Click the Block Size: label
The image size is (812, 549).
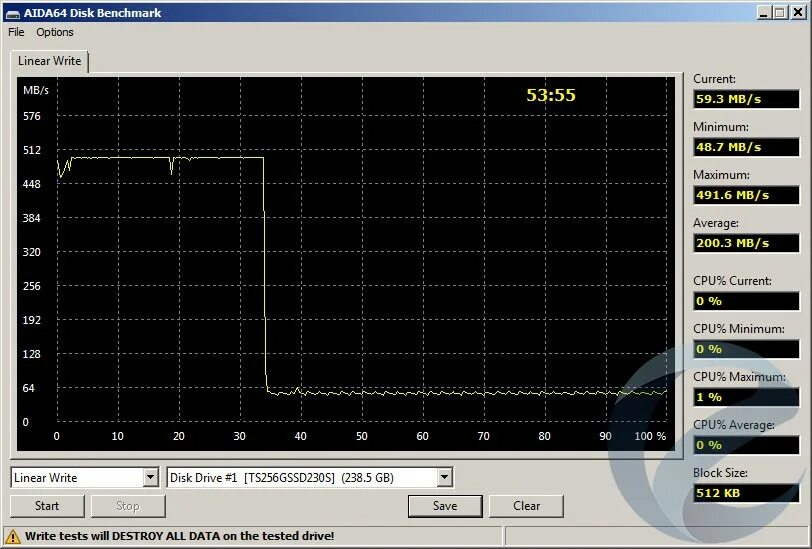[719, 473]
